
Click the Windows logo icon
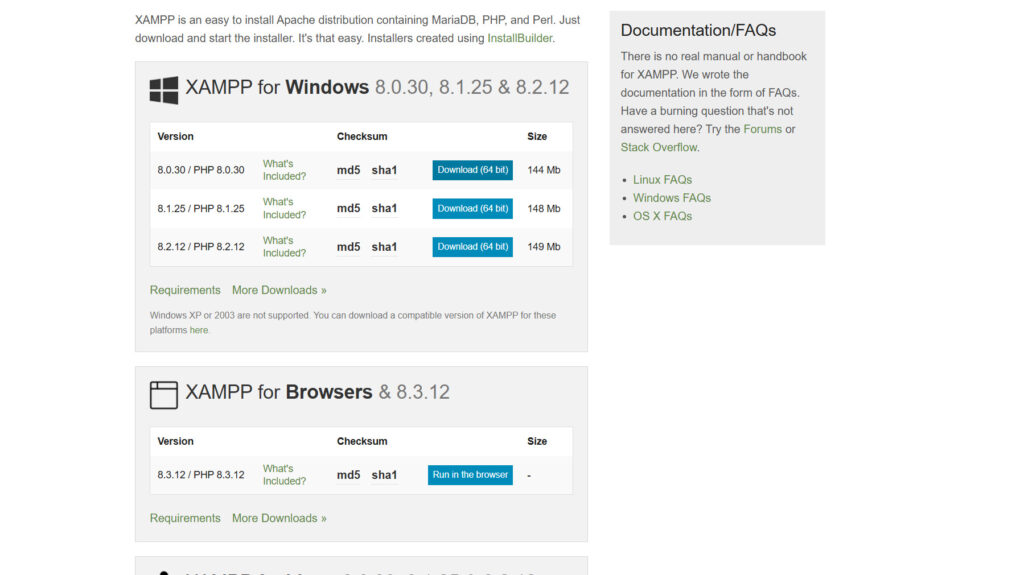point(164,90)
